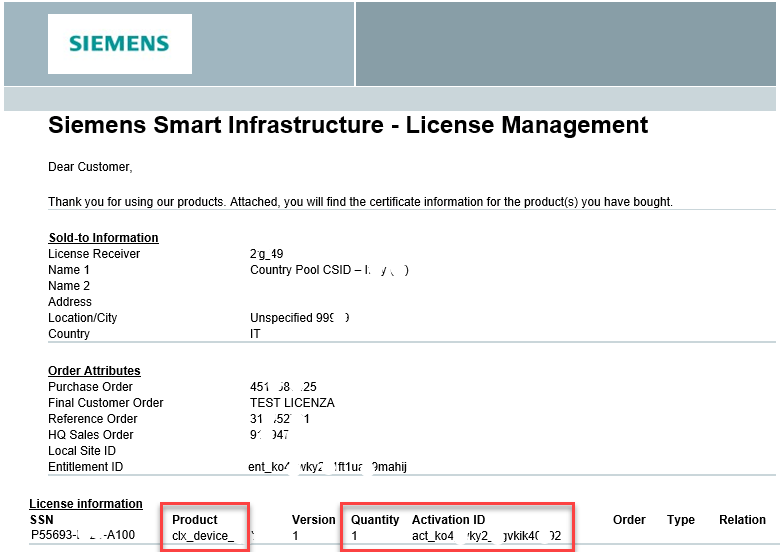780x552 pixels.
Task: Select the SSN value P55693
Action: tap(83, 535)
